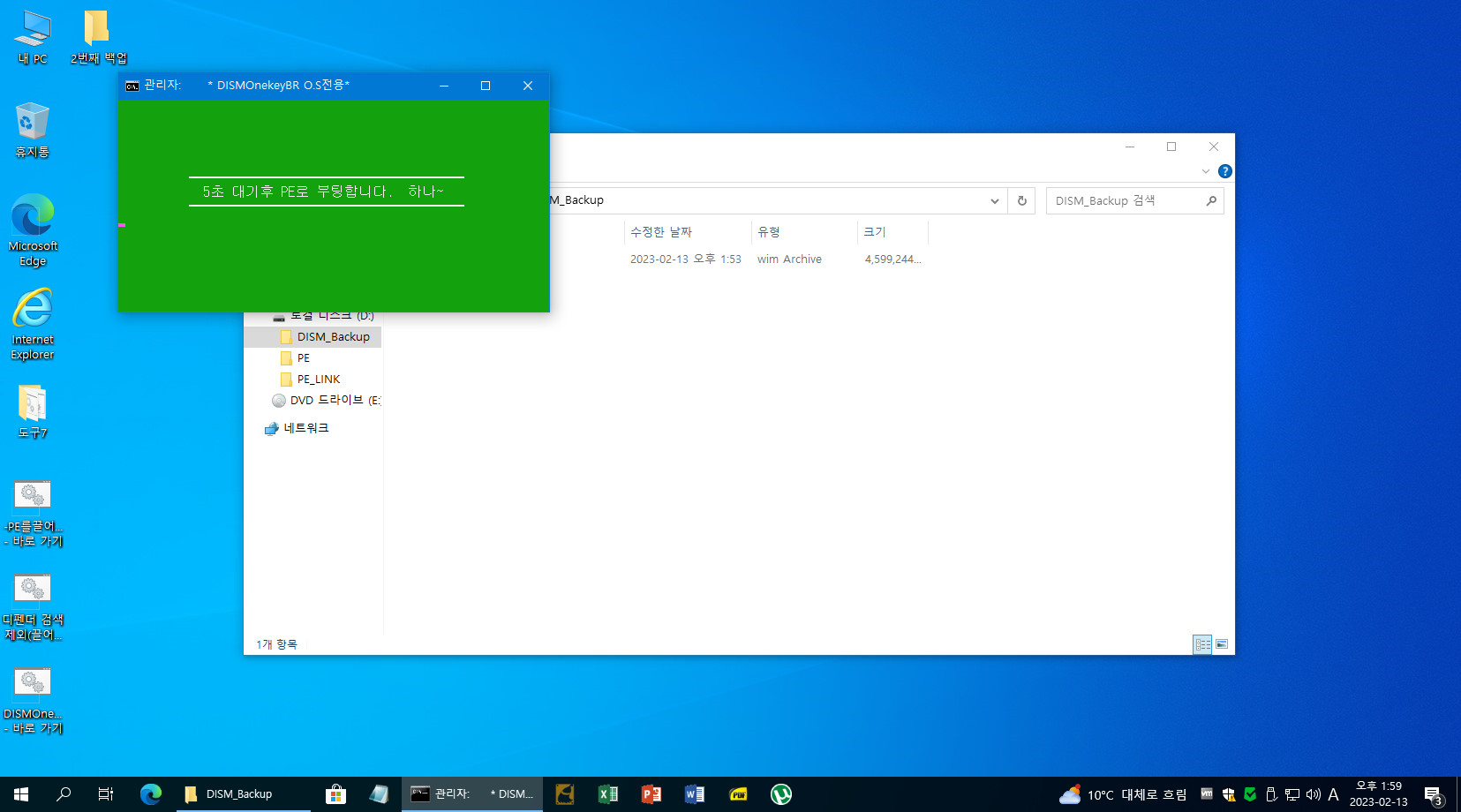Switch to large icons view in Explorer status bar

pos(1222,644)
